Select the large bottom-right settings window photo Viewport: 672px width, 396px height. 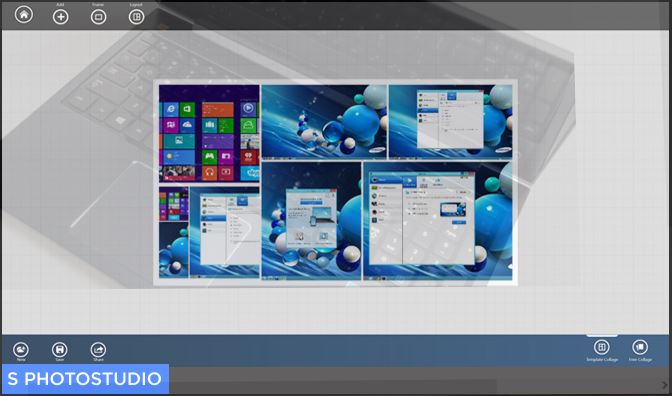(x=438, y=221)
